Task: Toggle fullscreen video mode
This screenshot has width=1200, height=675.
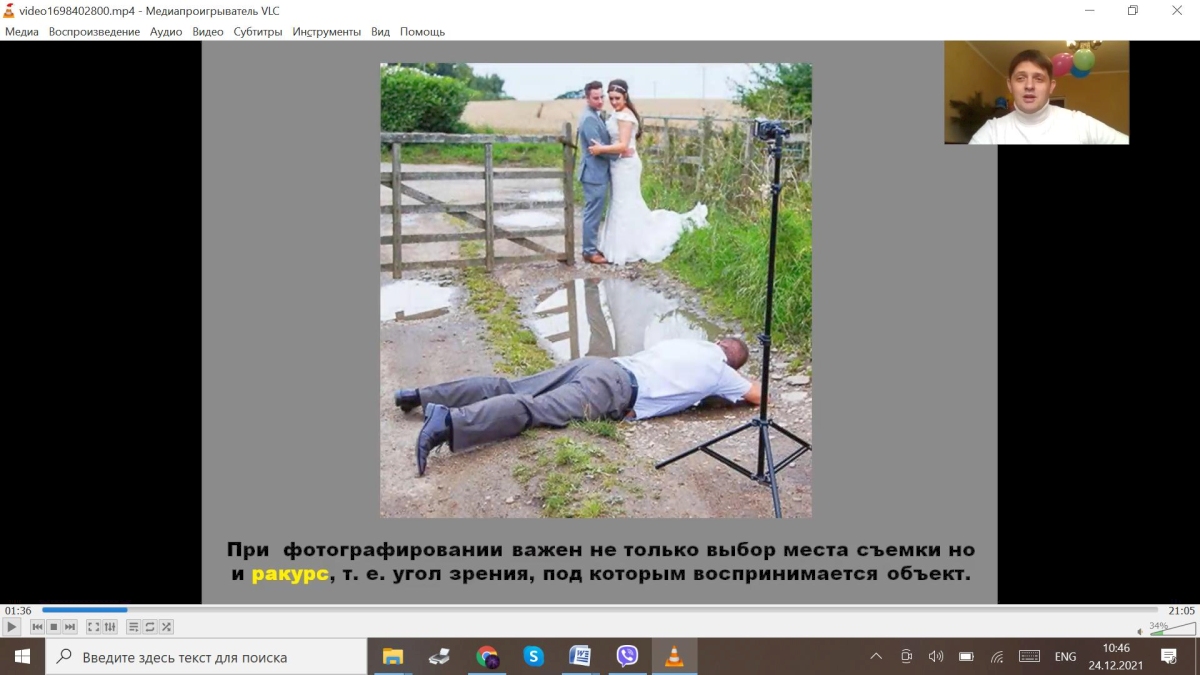Action: tap(94, 627)
